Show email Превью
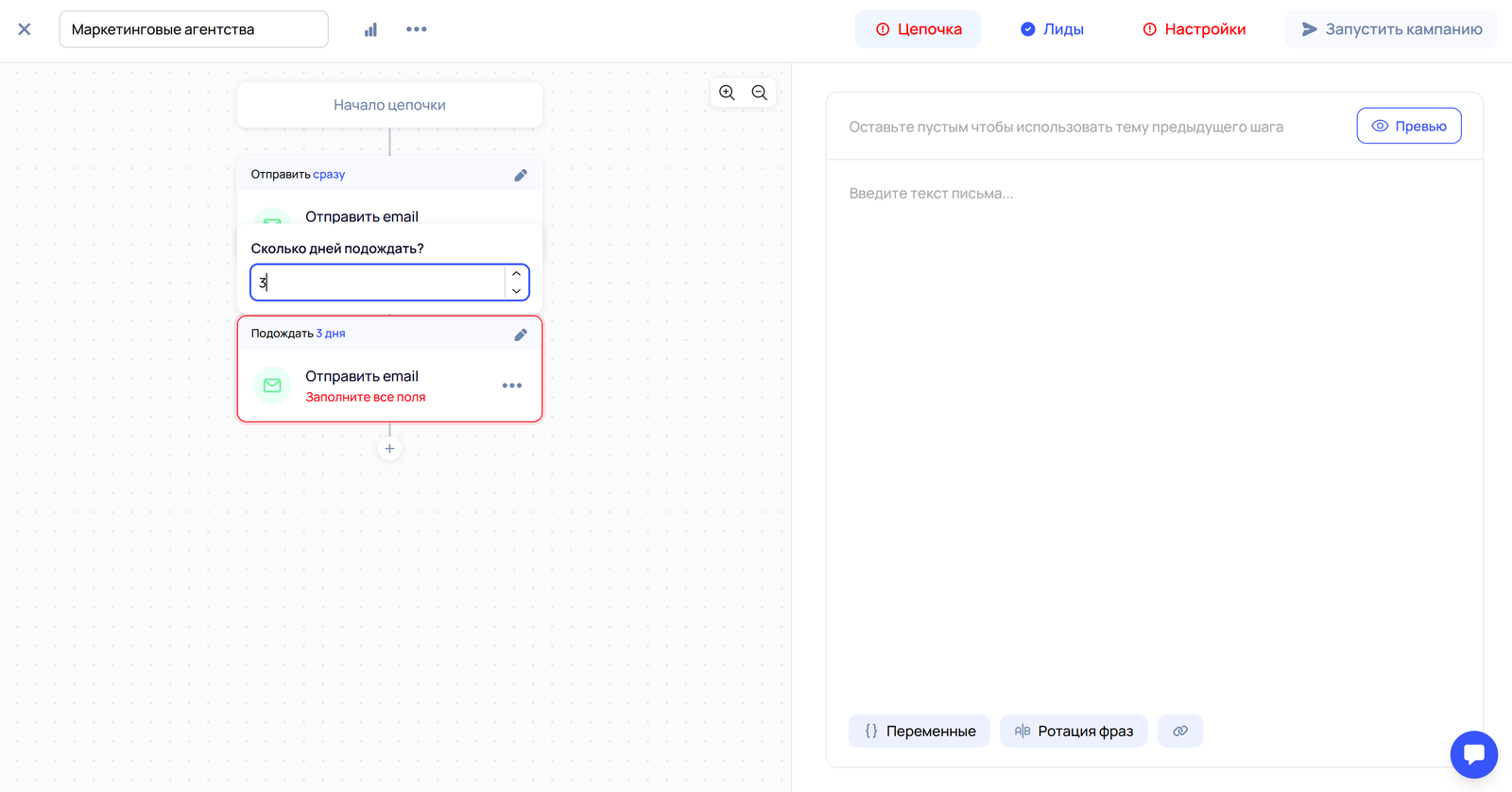This screenshot has width=1512, height=792. coord(1409,126)
